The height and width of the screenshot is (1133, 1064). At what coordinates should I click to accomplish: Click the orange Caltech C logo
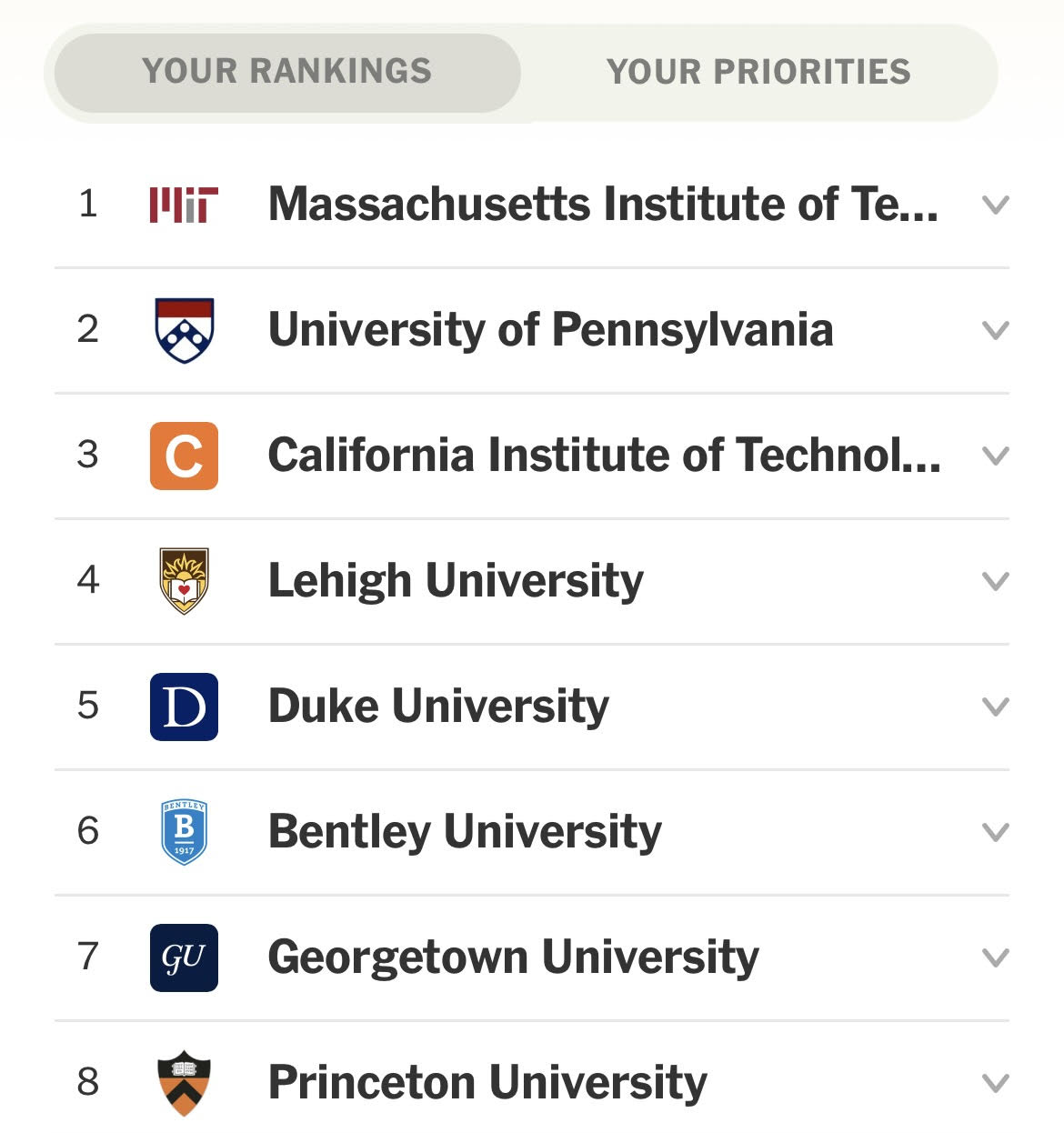click(184, 456)
